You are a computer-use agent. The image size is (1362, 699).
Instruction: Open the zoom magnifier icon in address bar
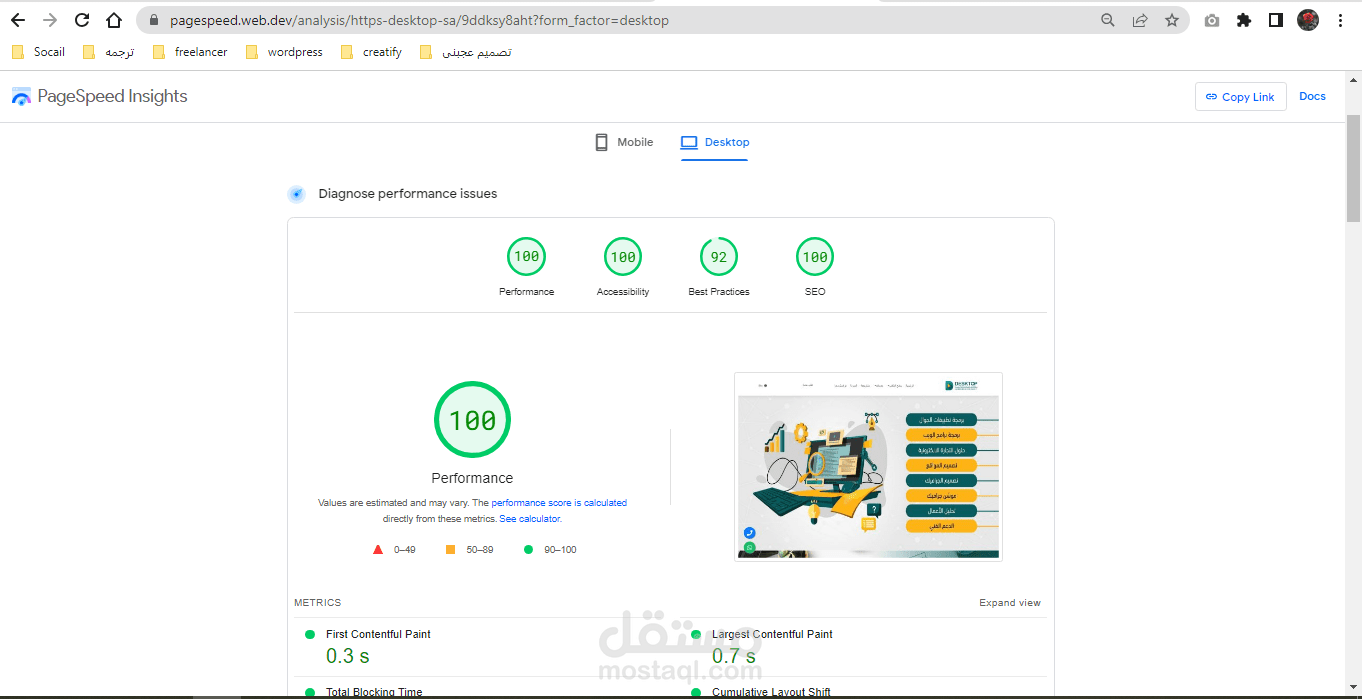click(x=1108, y=20)
